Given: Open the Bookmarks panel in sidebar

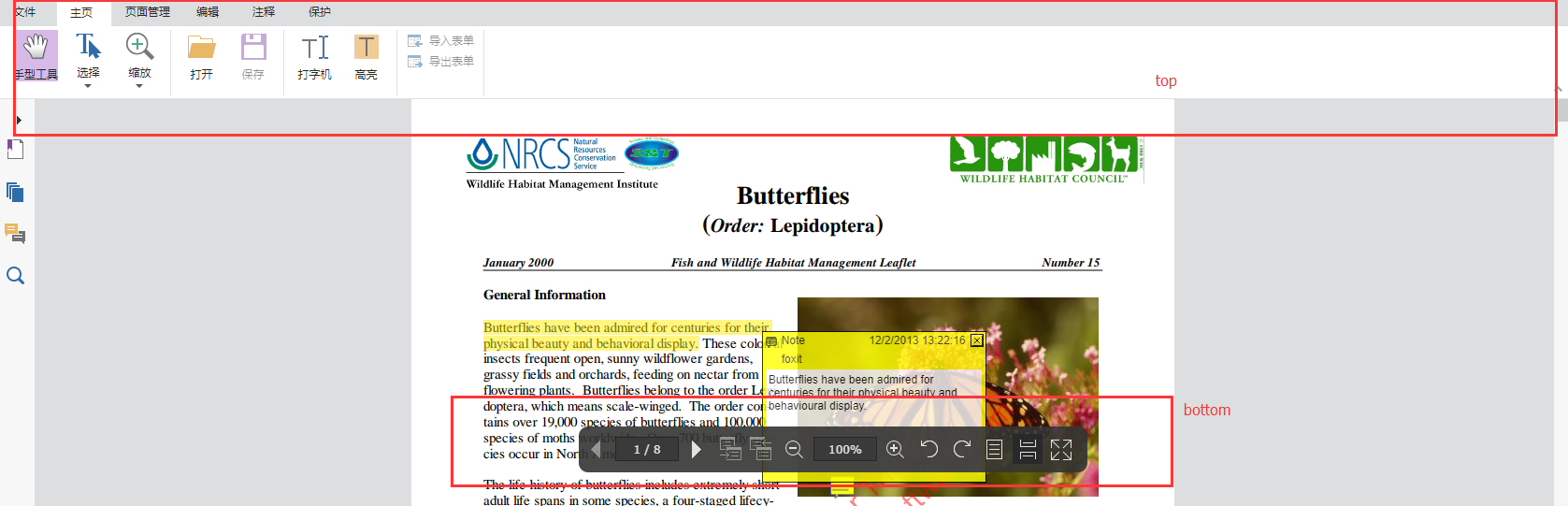Looking at the screenshot, I should pos(15,150).
